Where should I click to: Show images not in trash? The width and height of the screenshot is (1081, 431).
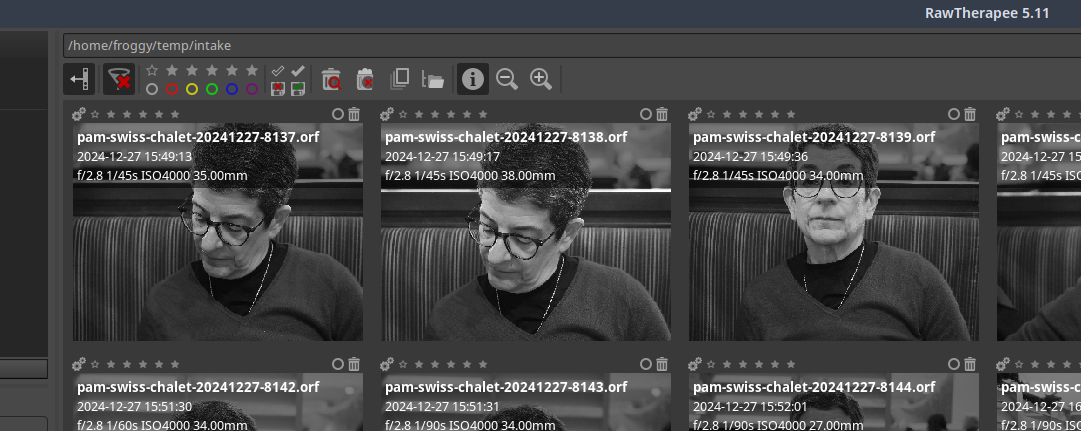365,79
